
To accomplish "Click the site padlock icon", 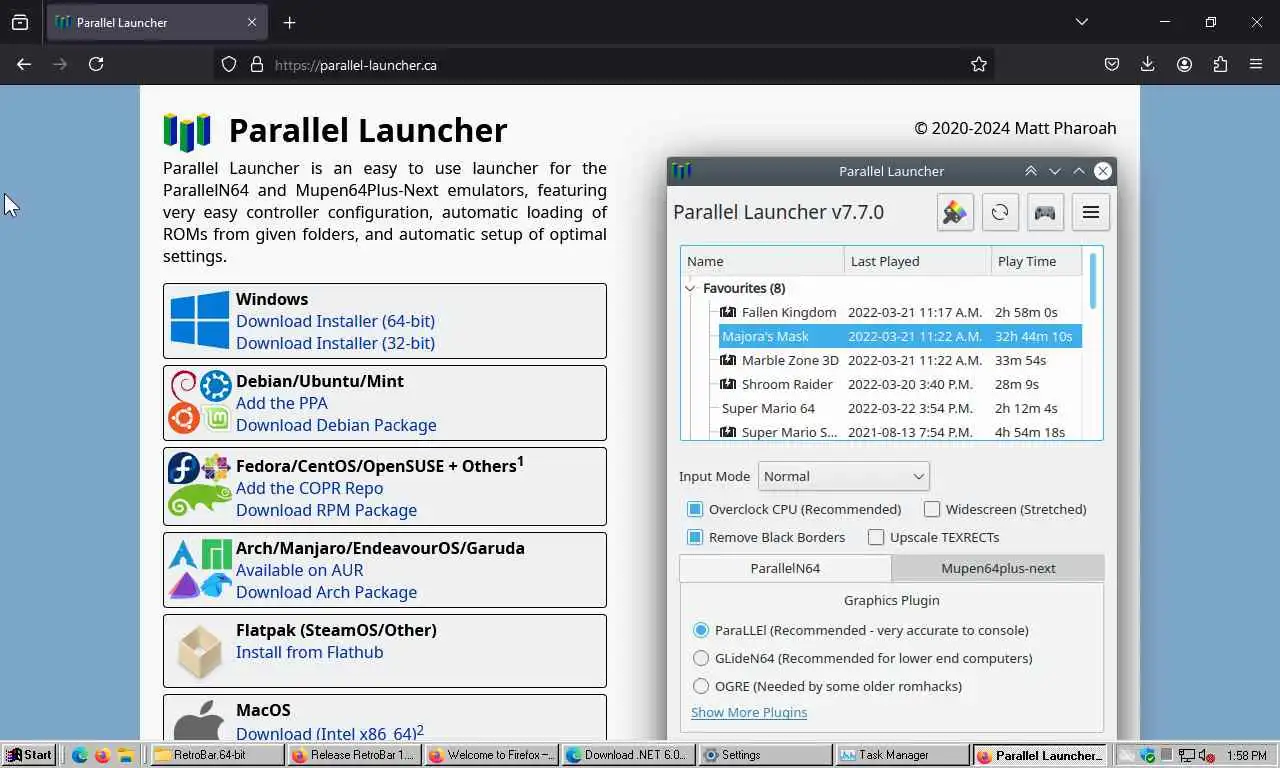I will 257,64.
